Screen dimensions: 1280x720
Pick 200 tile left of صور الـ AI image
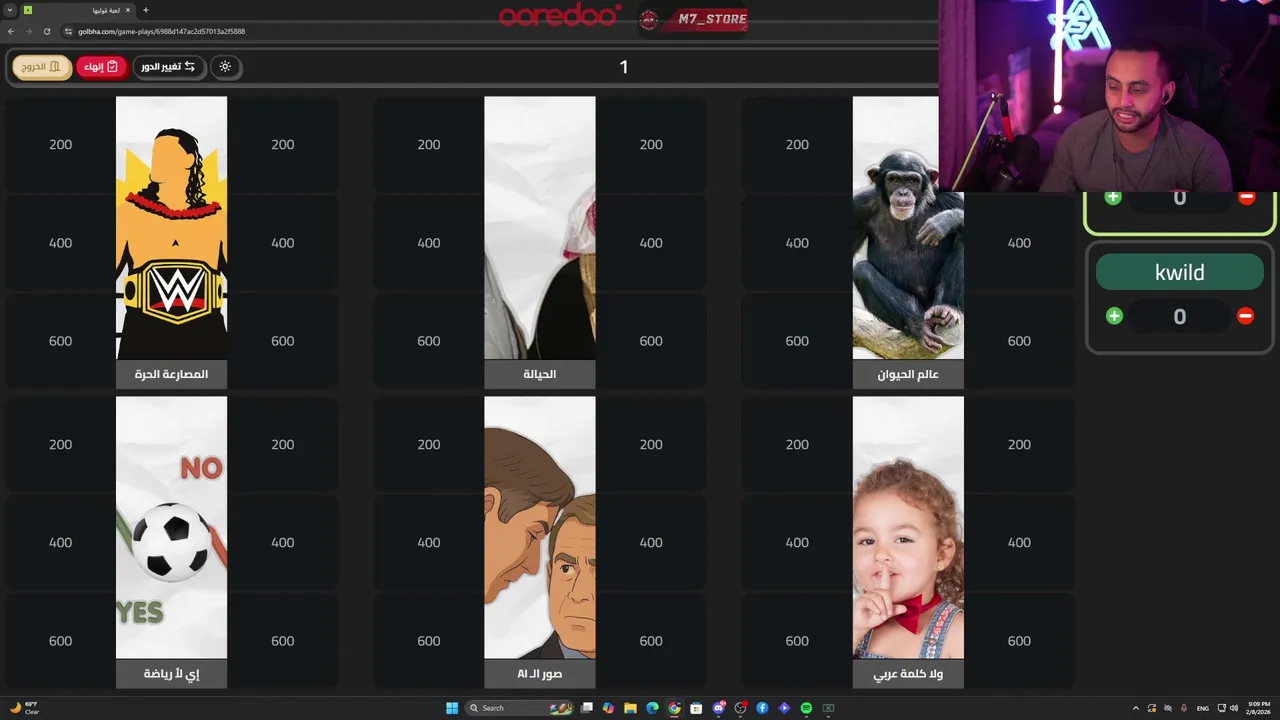(x=429, y=444)
